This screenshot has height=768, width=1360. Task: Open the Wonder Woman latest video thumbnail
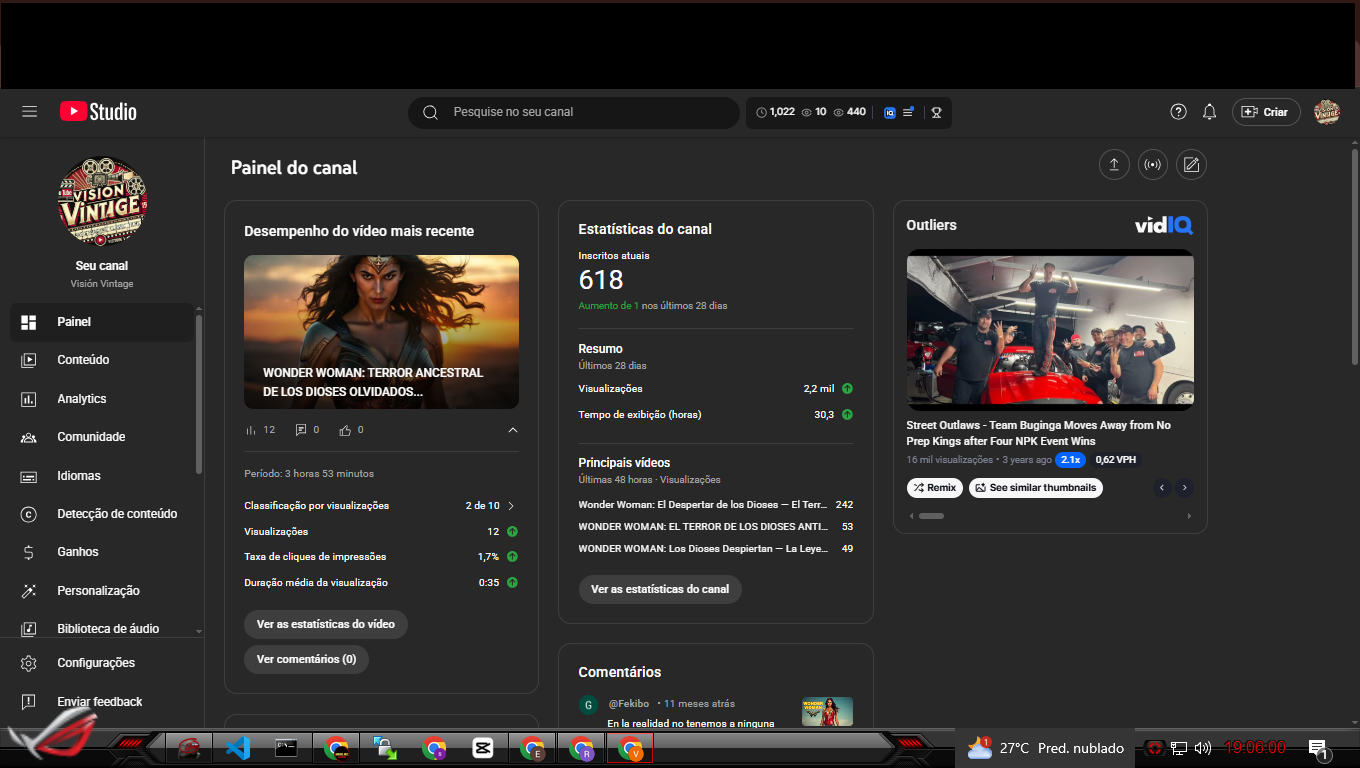[x=381, y=331]
